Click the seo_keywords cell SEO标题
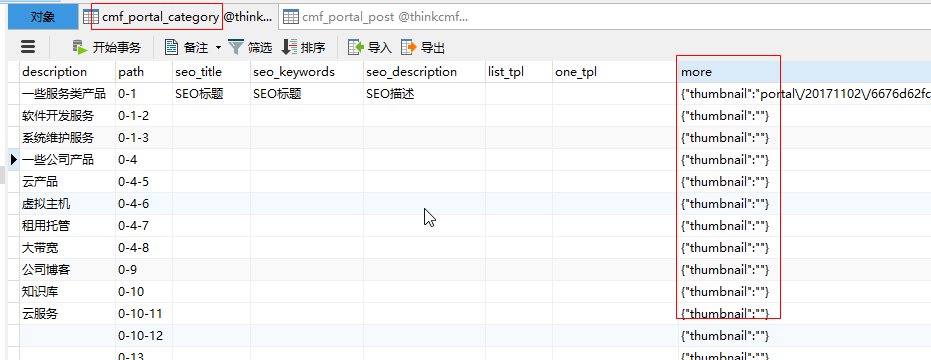Image resolution: width=931 pixels, height=360 pixels. 307,94
